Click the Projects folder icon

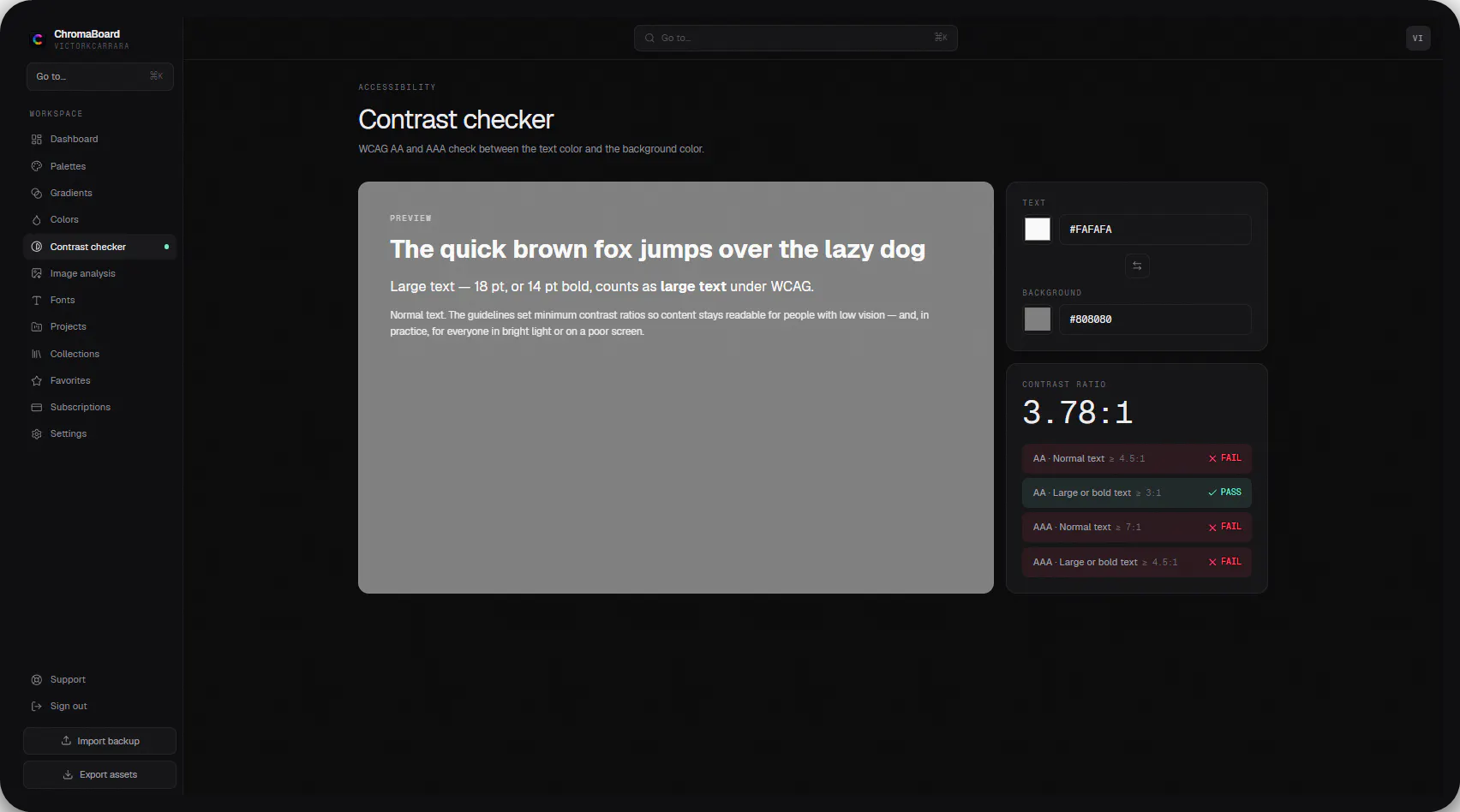coord(36,326)
